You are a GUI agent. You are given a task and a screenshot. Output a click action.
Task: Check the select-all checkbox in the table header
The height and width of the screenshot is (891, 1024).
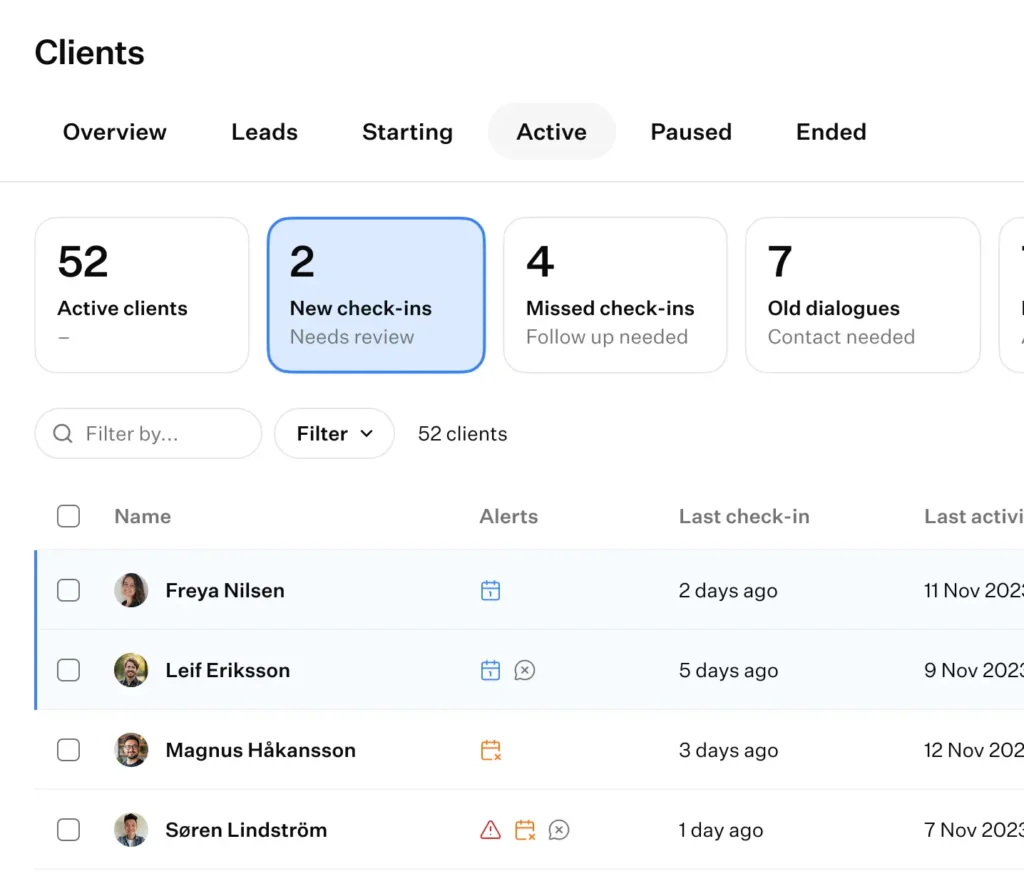(x=68, y=516)
